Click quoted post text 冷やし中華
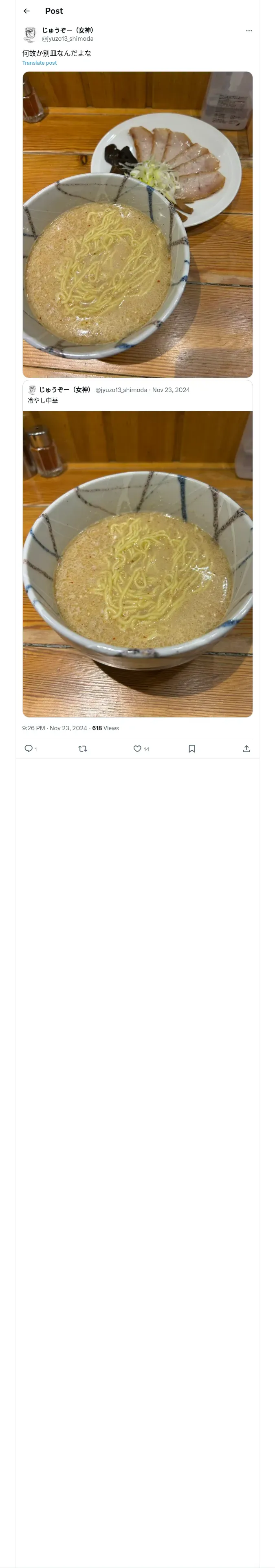Viewport: 275px width, 1568px height. [x=43, y=401]
